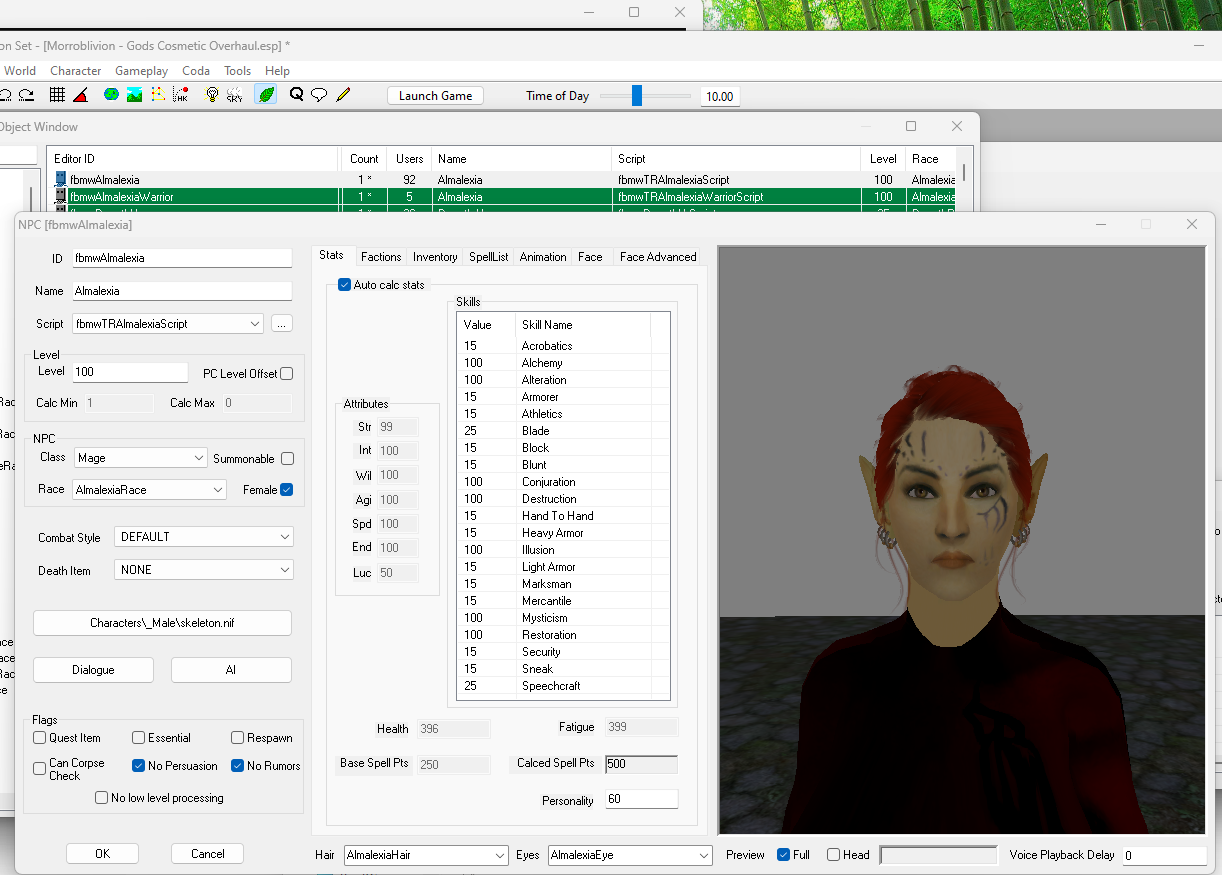The height and width of the screenshot is (875, 1222).
Task: Click the ellipsis button next to Script
Action: [x=281, y=323]
